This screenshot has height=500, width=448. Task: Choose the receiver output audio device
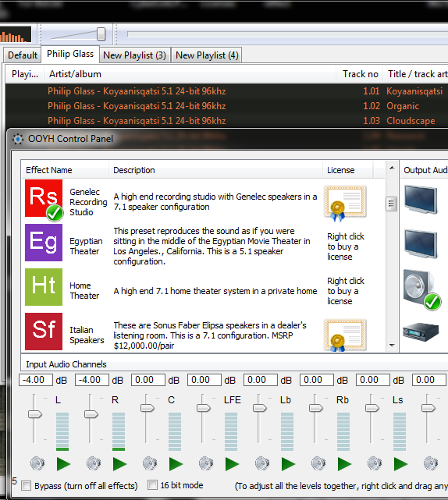421,332
